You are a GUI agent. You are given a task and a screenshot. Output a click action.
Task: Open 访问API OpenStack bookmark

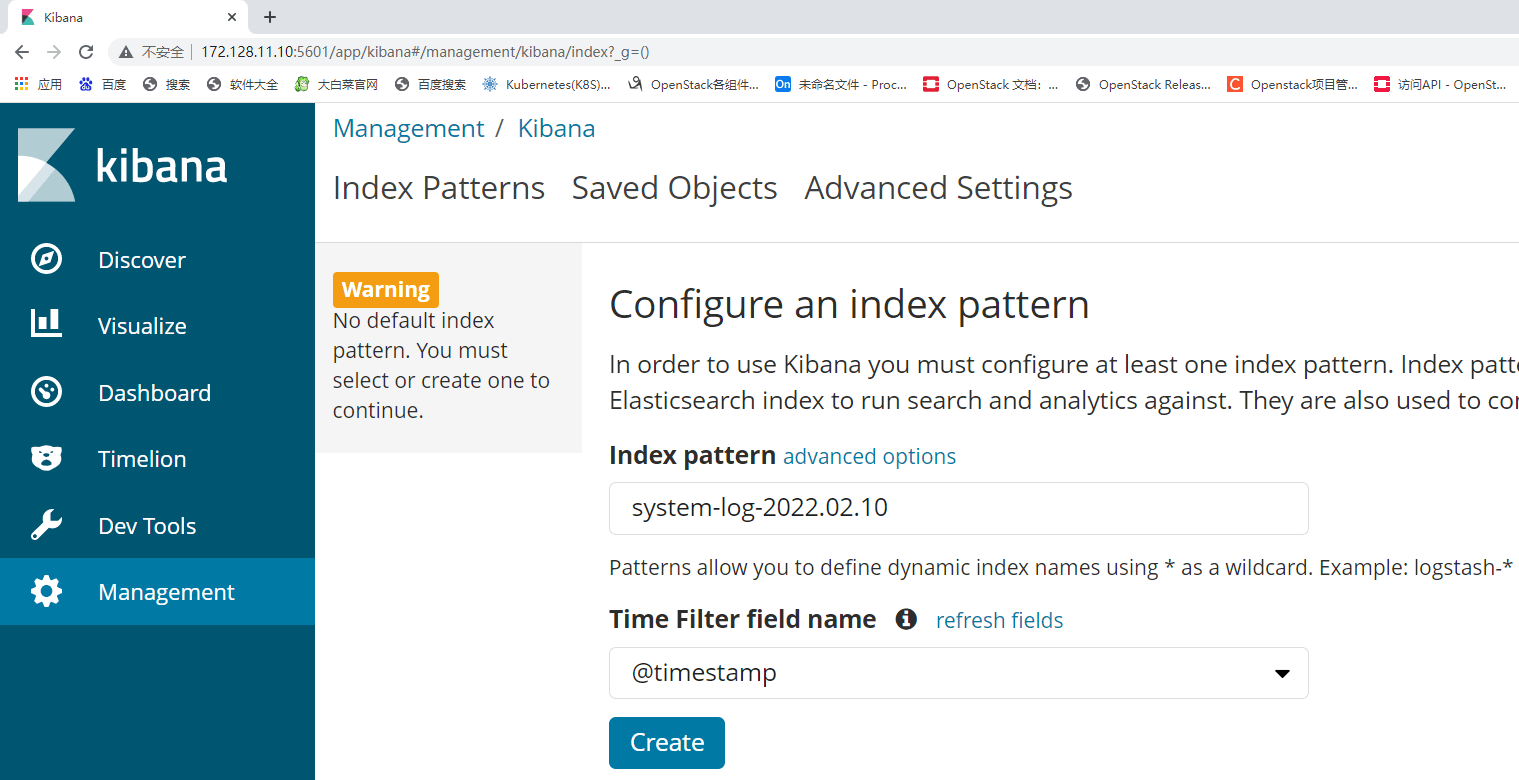click(1440, 84)
